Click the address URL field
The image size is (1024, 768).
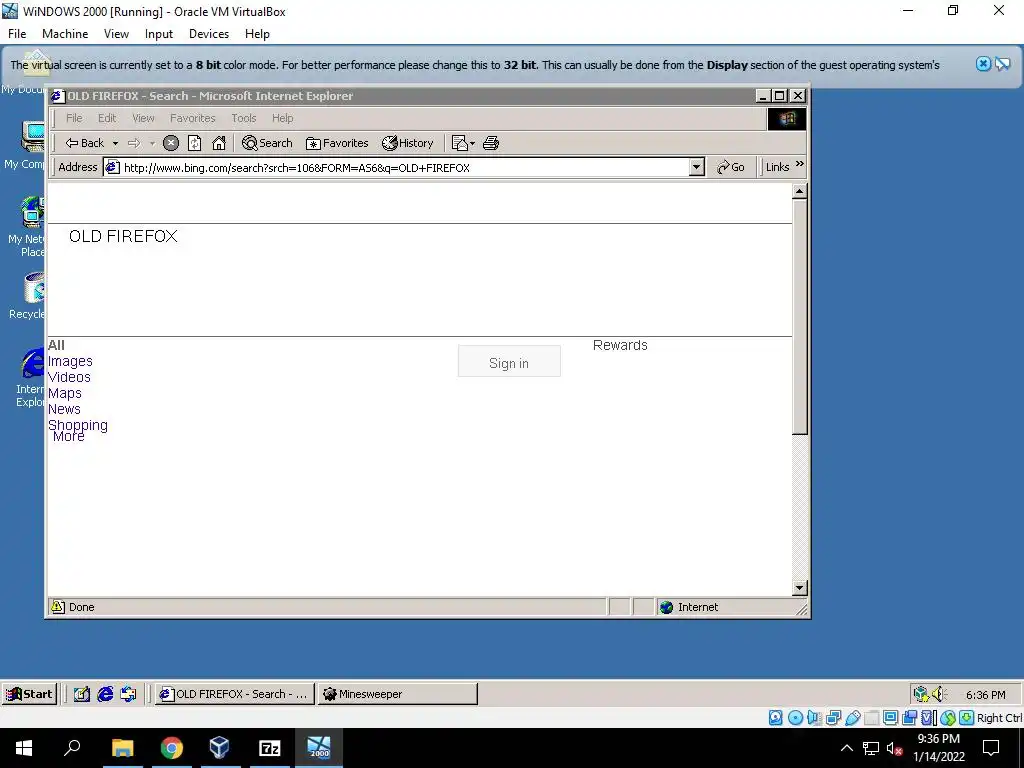tap(397, 168)
